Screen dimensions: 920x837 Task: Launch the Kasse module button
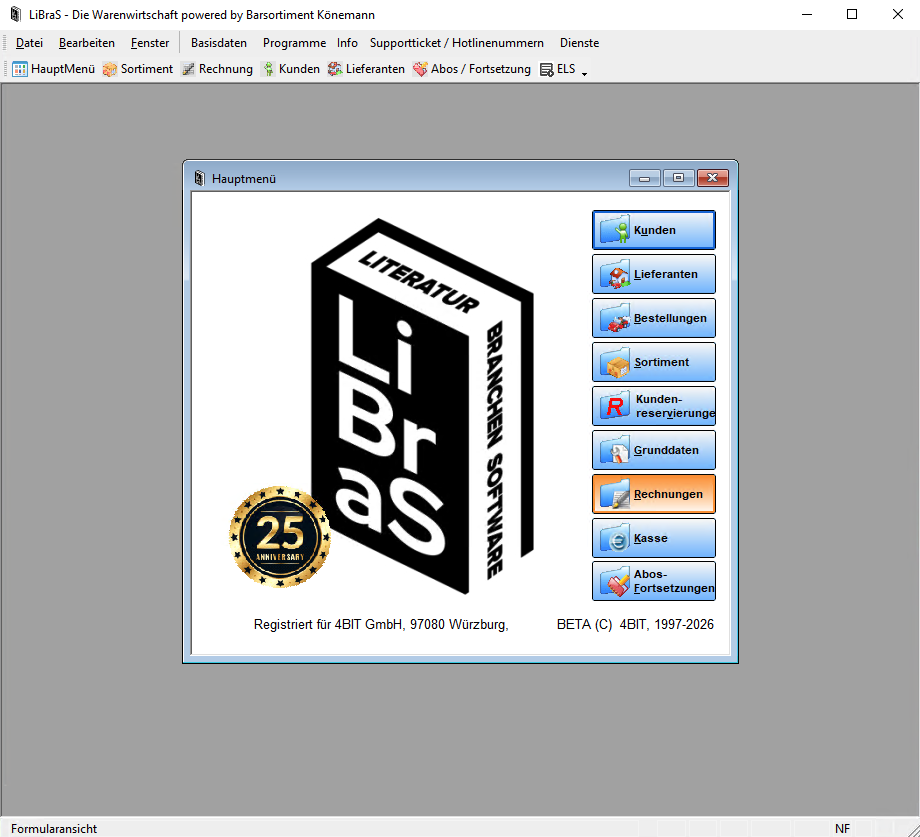[x=654, y=538]
